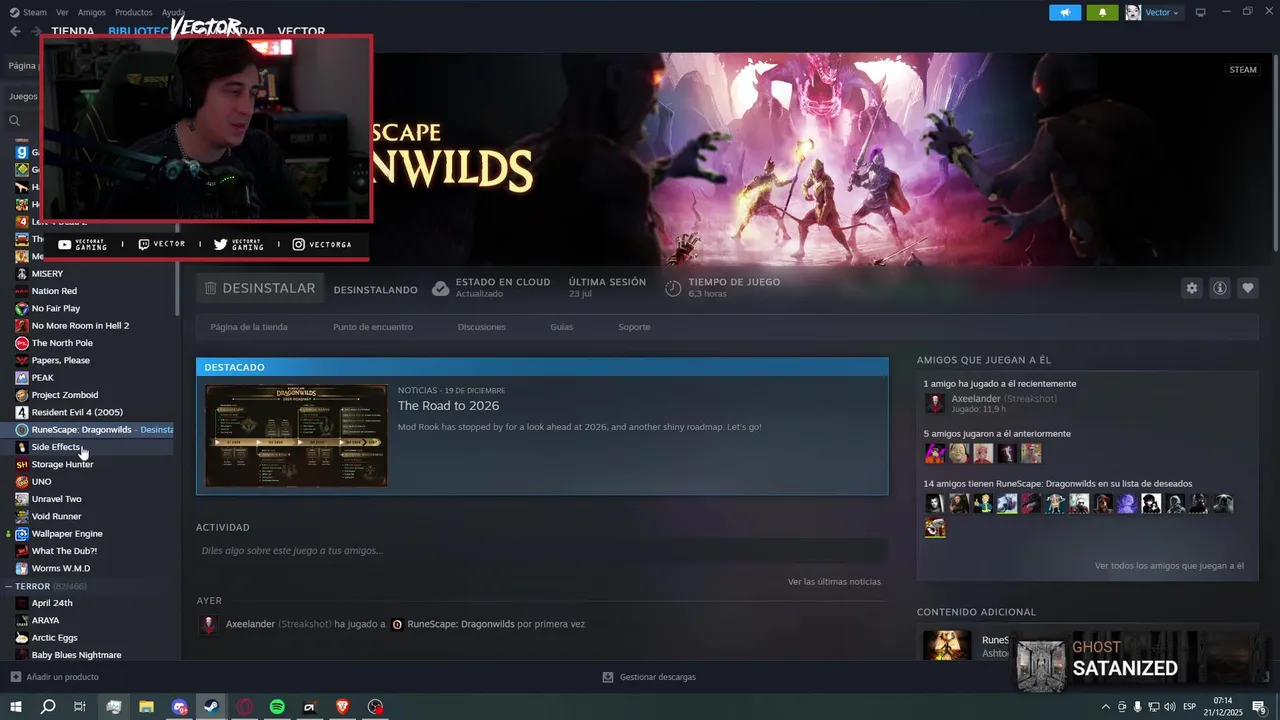Select No Fair Play game icon
Image resolution: width=1280 pixels, height=720 pixels.
click(x=22, y=308)
